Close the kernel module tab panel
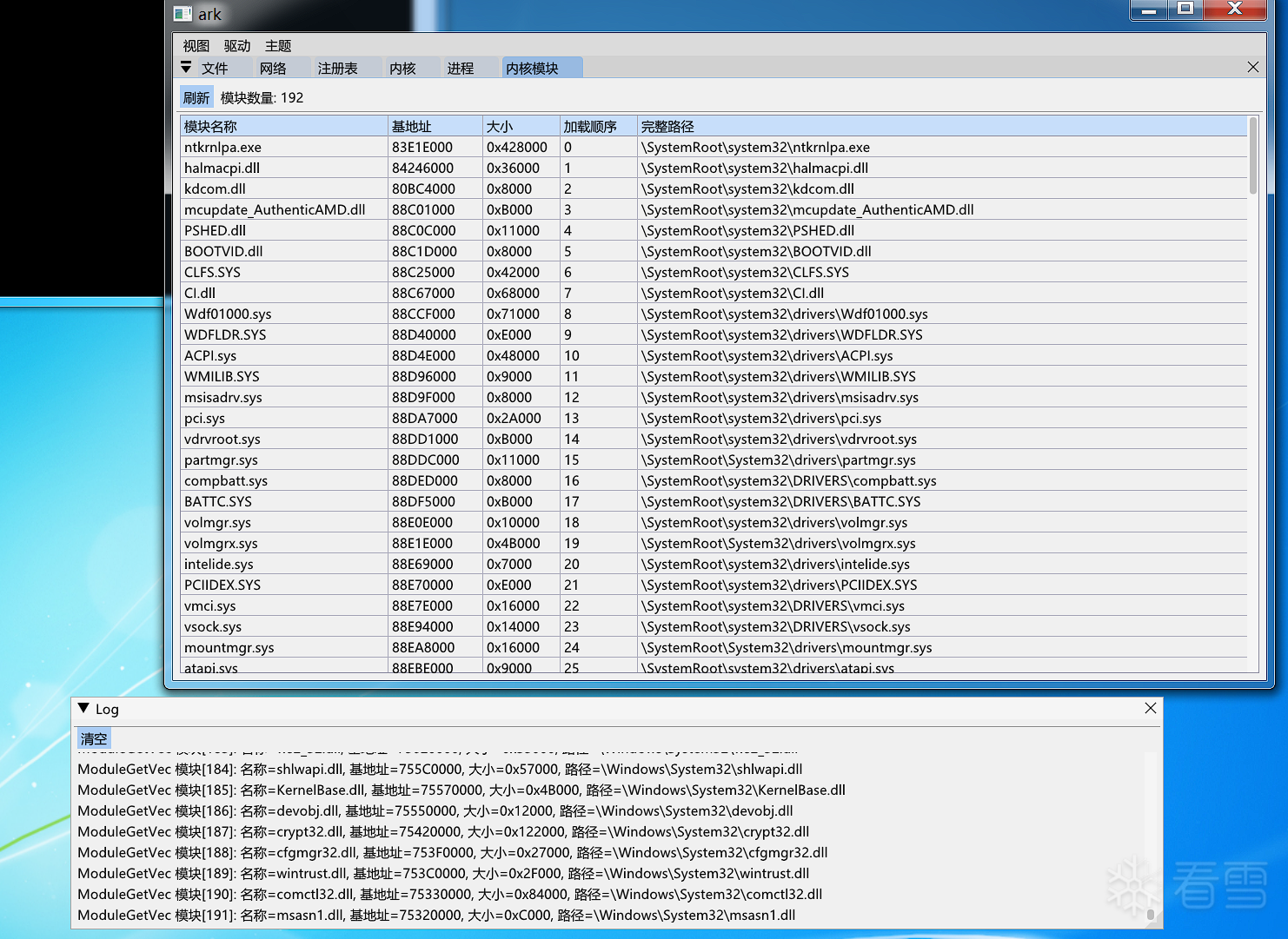 click(x=1252, y=67)
